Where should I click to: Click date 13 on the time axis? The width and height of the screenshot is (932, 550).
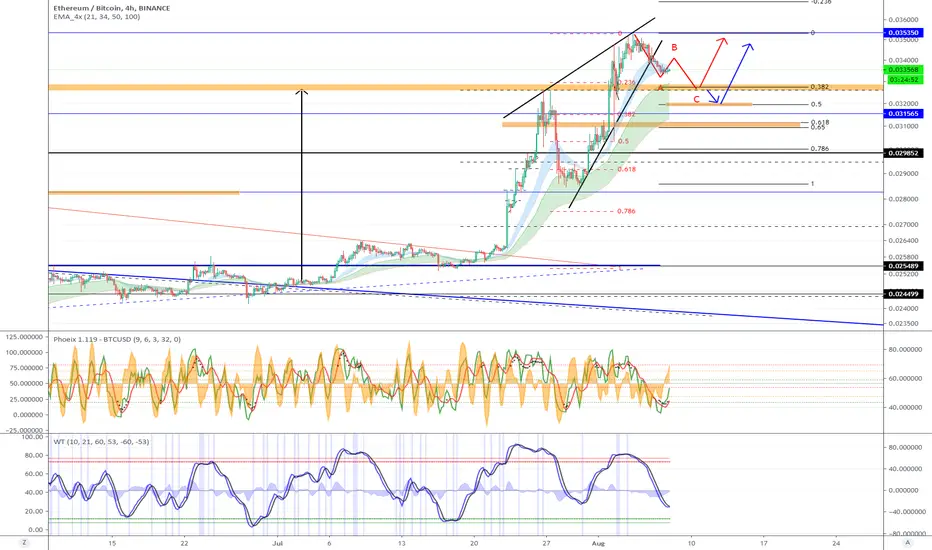click(402, 543)
